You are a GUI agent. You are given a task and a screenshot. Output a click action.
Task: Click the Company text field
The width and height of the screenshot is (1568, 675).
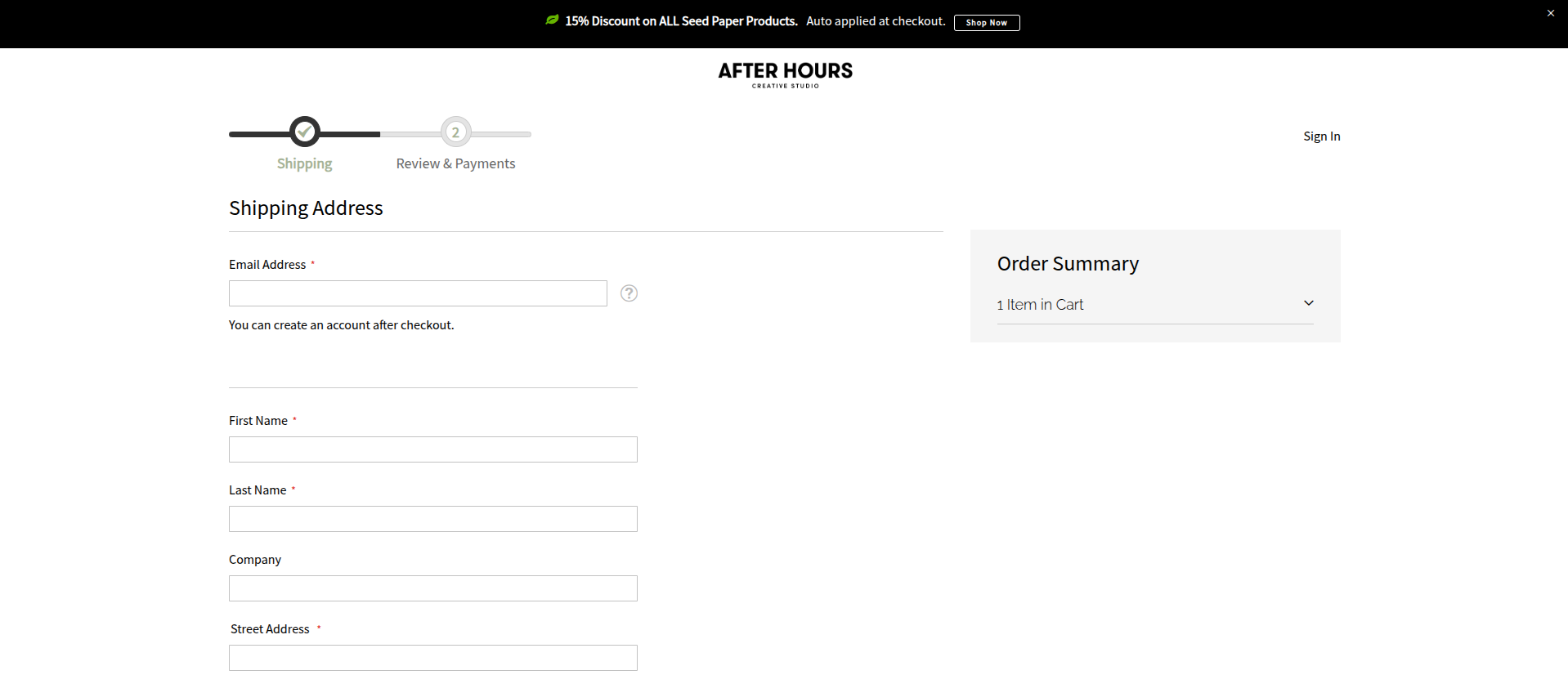pyautogui.click(x=432, y=588)
